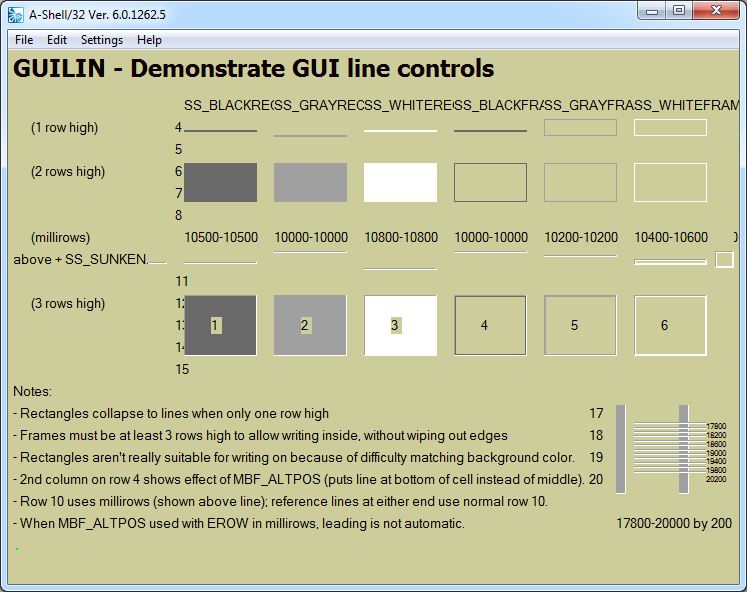Maximize the A-Shell window
This screenshot has width=747, height=592.
tap(679, 11)
